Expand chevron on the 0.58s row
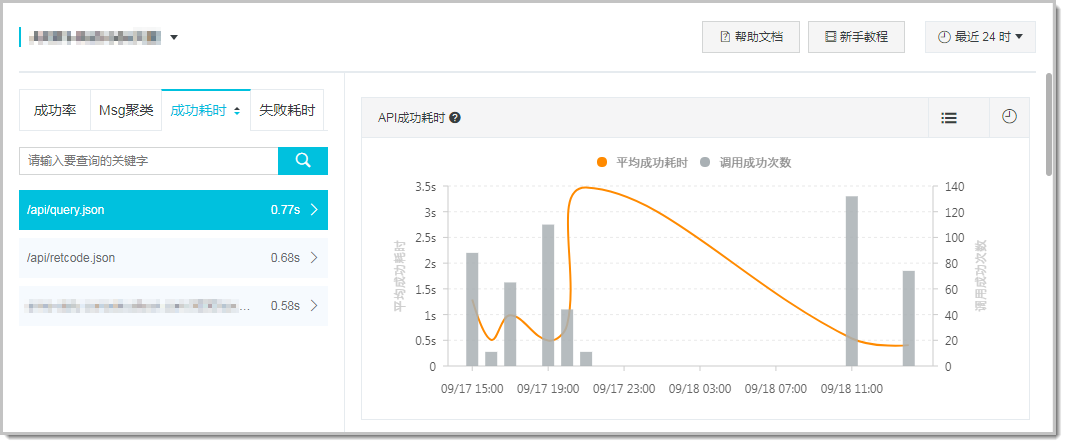 pos(314,306)
